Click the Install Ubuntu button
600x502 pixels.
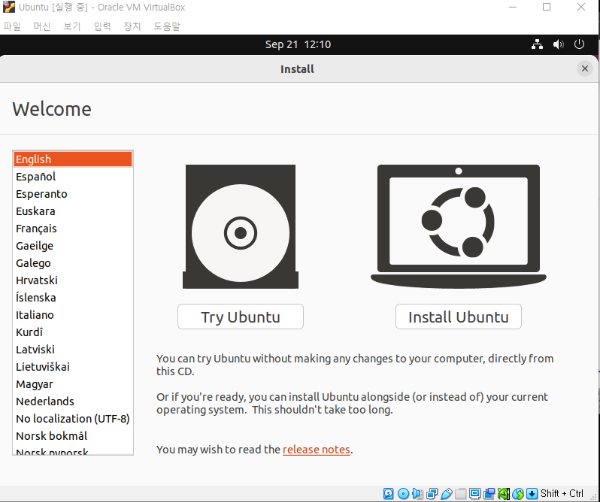pyautogui.click(x=458, y=317)
